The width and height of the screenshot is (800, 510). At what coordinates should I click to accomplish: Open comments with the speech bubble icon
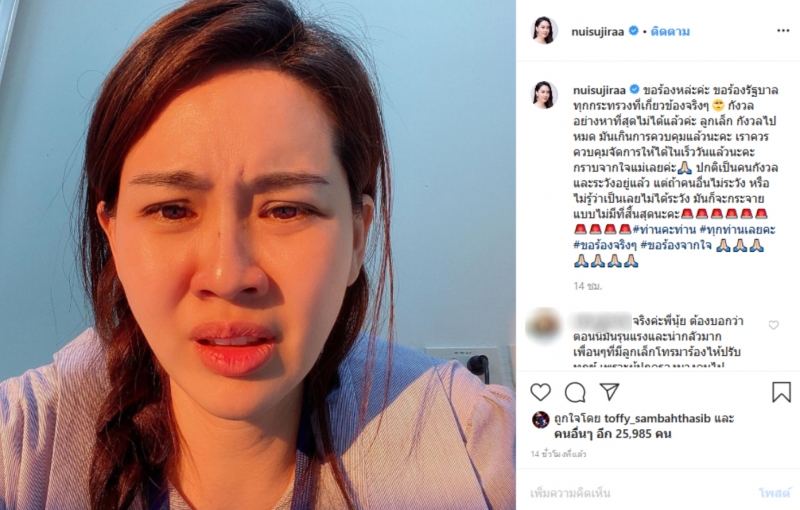[x=575, y=392]
